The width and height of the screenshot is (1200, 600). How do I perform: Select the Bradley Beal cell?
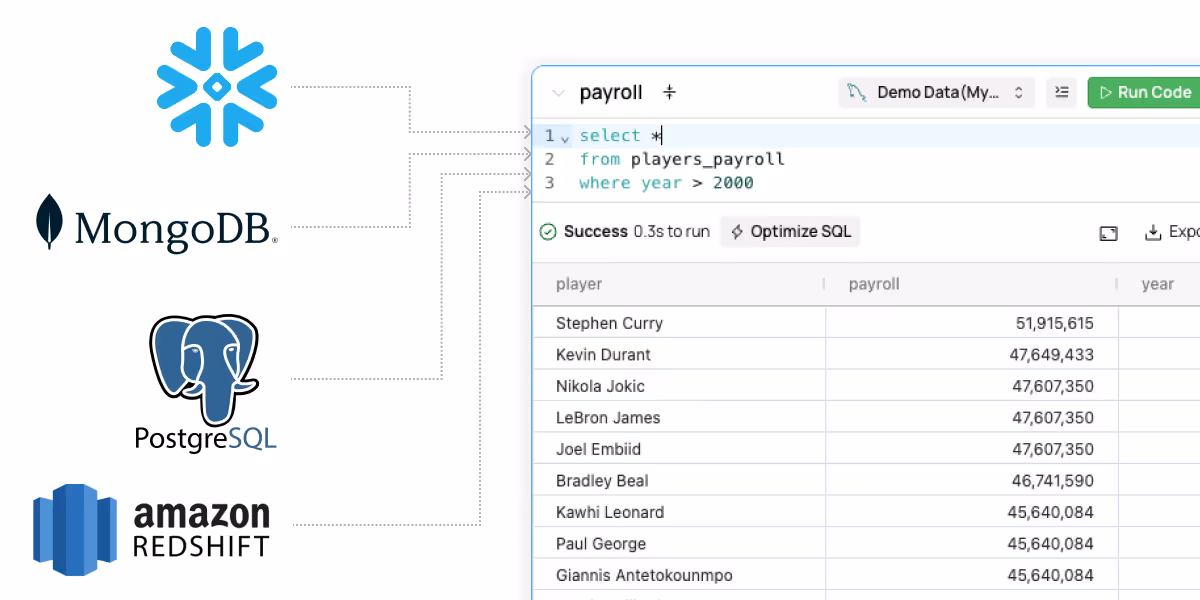click(679, 481)
